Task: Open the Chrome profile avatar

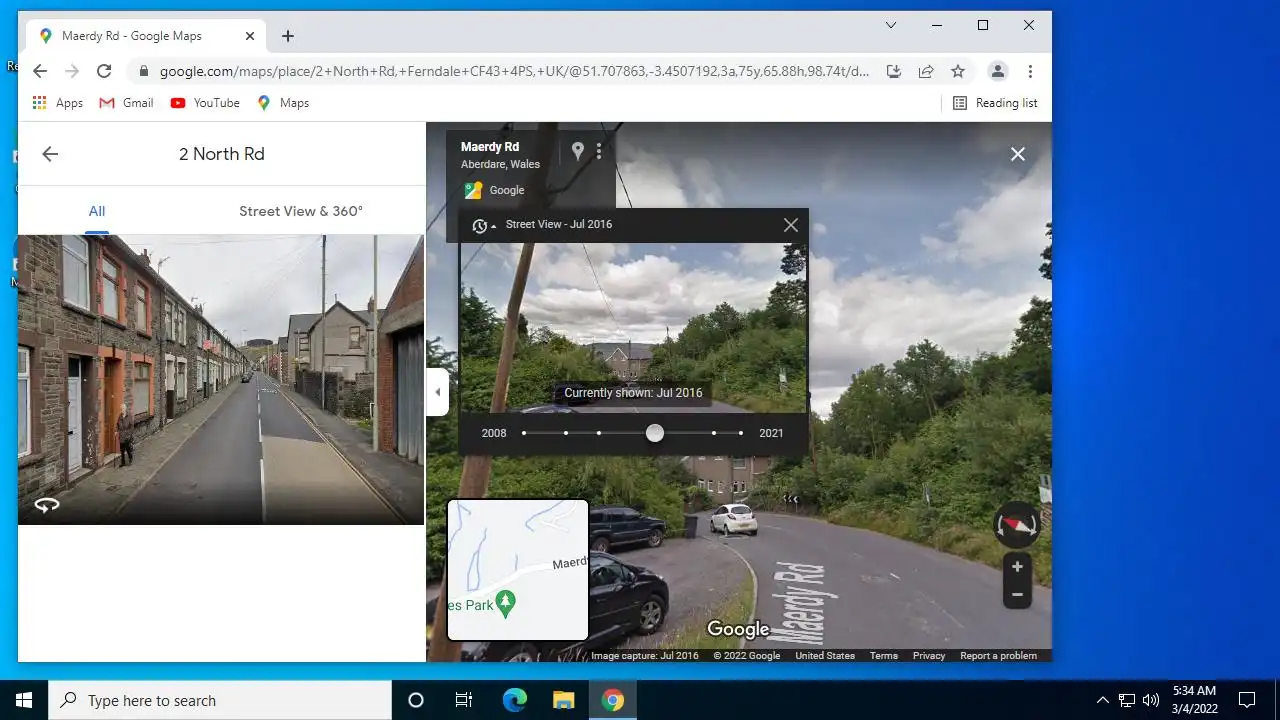Action: point(997,71)
